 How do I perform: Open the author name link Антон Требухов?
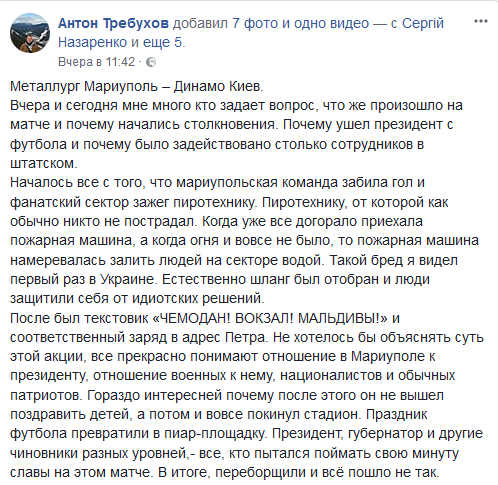click(x=114, y=23)
